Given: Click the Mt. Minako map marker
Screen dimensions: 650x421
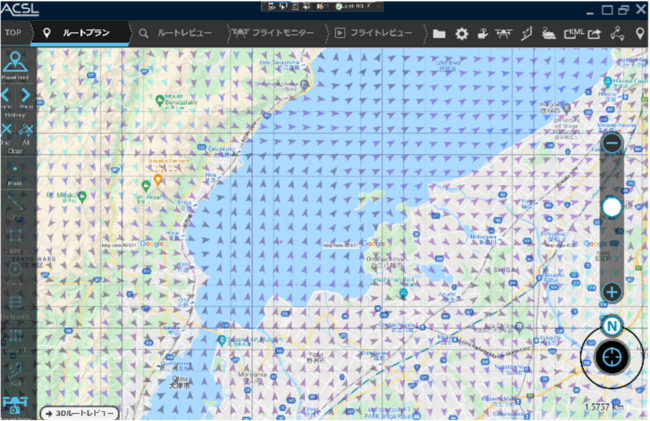Looking at the screenshot, I should coord(82,196).
